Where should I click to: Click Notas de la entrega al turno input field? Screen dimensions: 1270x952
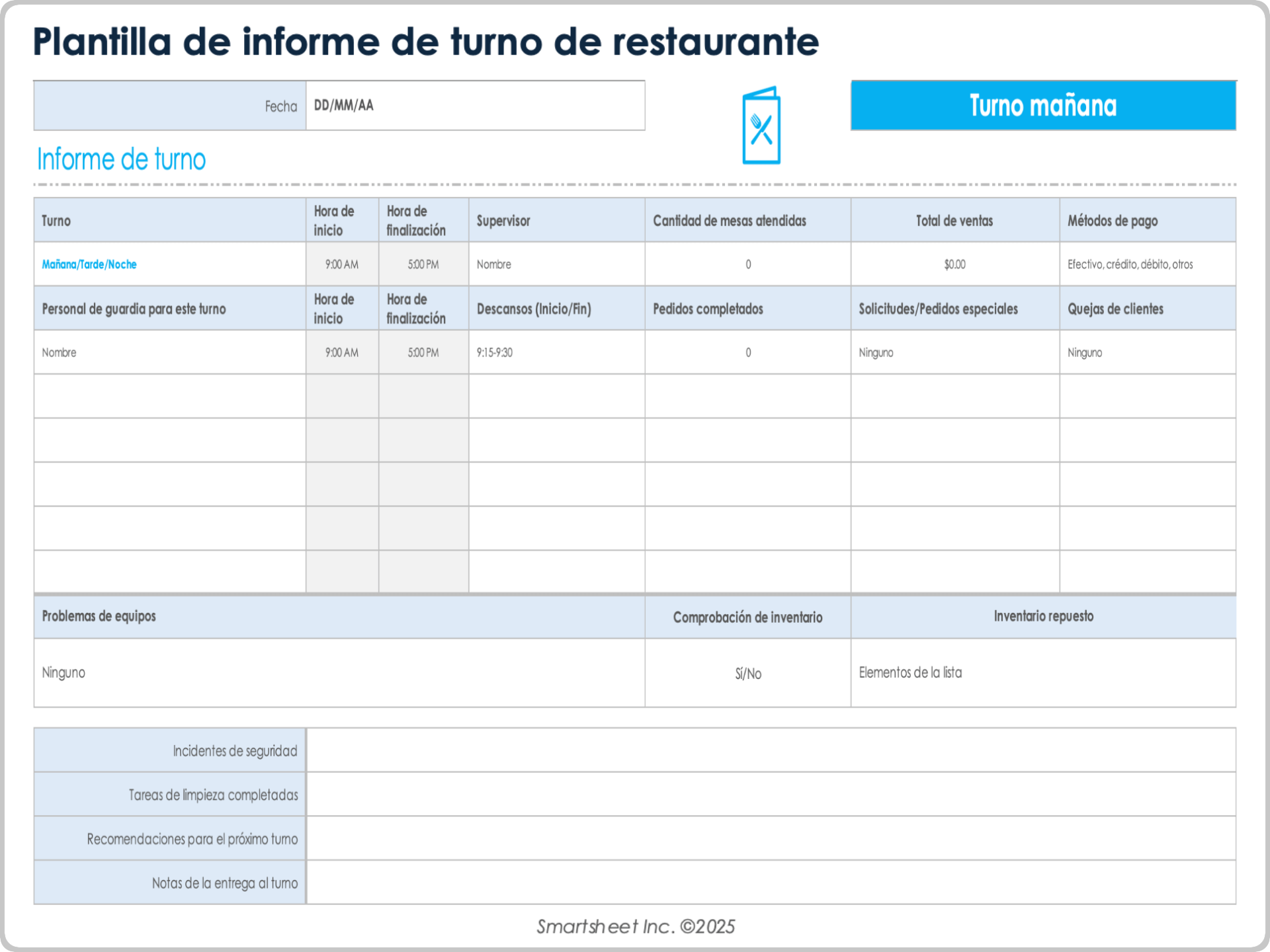pos(771,883)
